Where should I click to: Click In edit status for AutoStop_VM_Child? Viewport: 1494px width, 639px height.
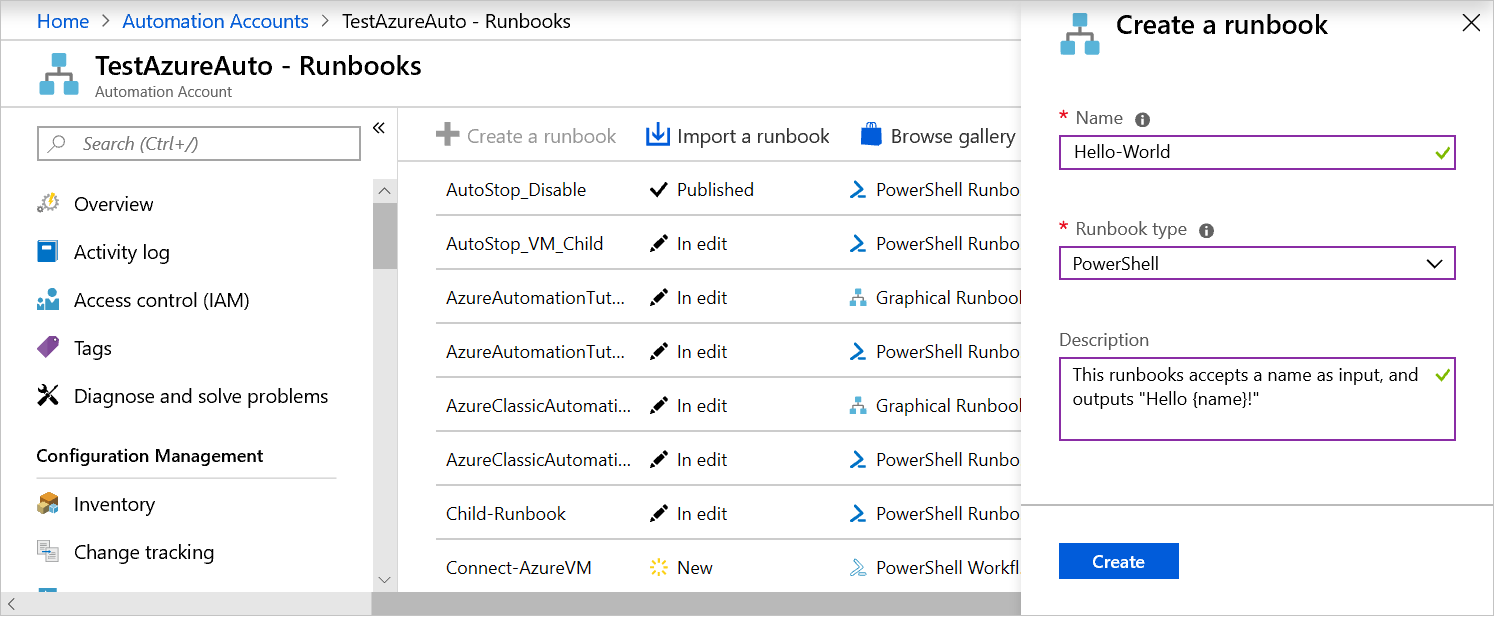(702, 244)
